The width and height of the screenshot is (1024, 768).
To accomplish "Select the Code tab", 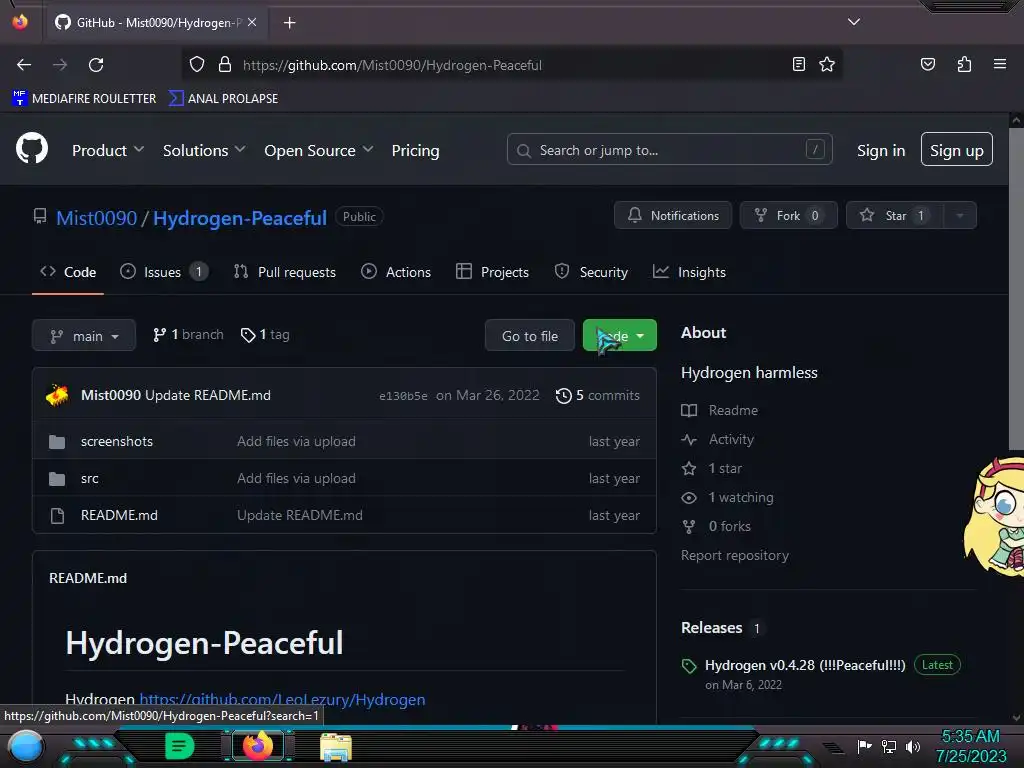I will pos(68,272).
